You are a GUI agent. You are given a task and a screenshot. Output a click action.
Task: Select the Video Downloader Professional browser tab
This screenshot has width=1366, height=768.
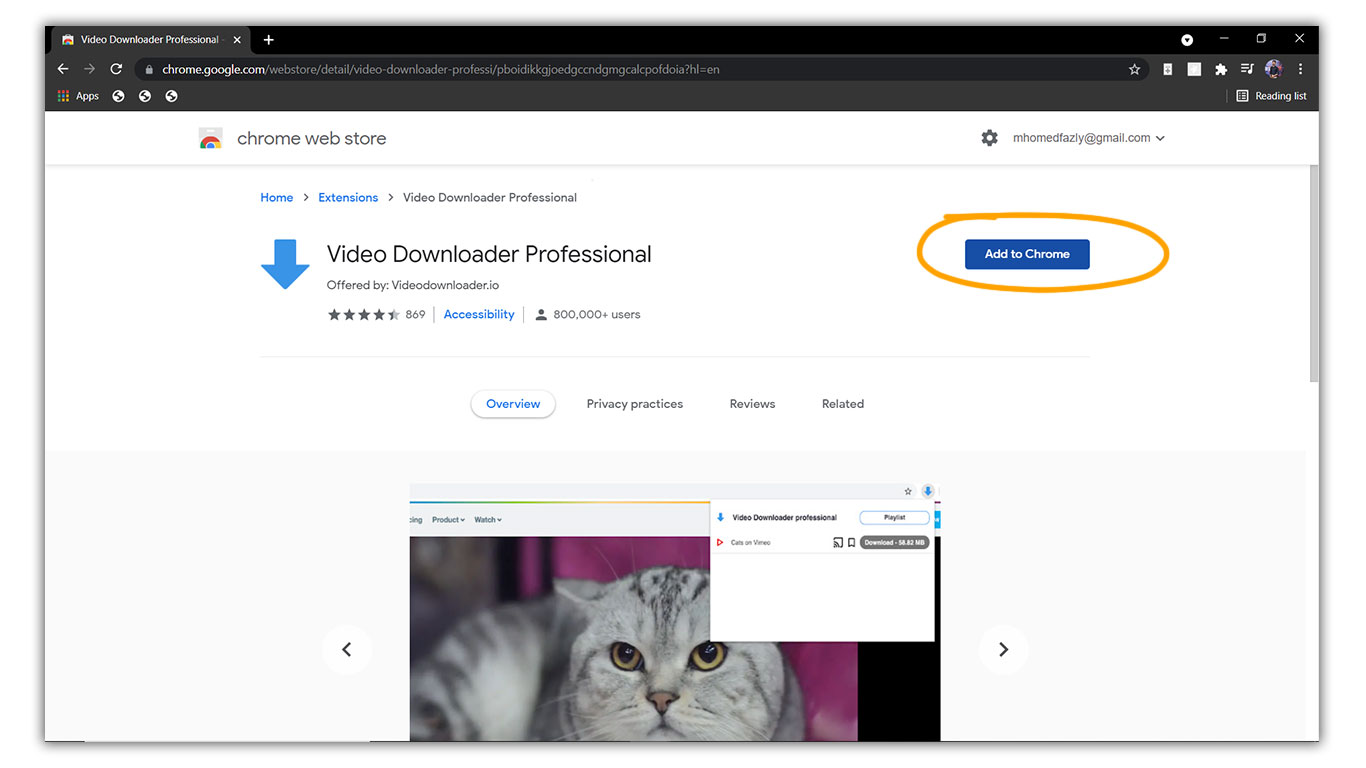(150, 40)
